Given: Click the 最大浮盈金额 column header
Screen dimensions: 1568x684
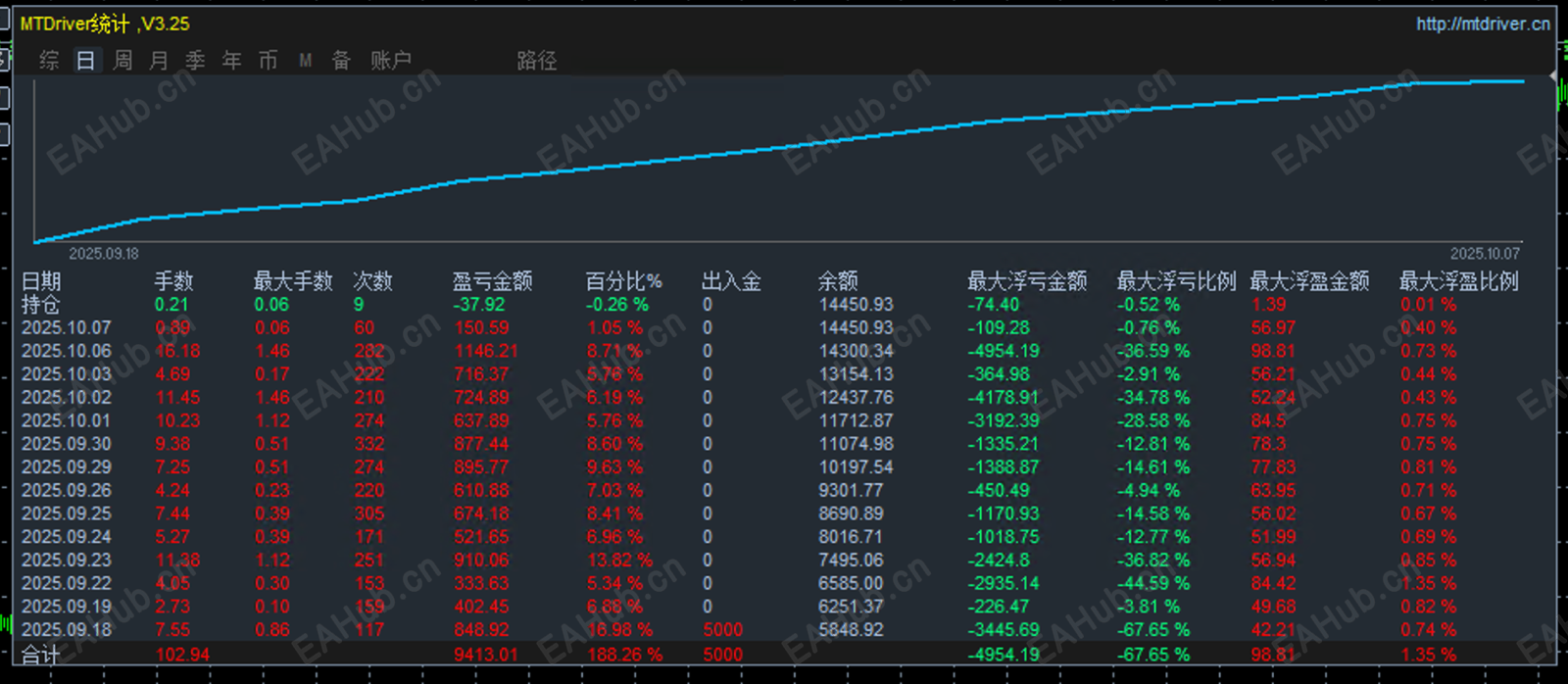Looking at the screenshot, I should tap(1309, 281).
